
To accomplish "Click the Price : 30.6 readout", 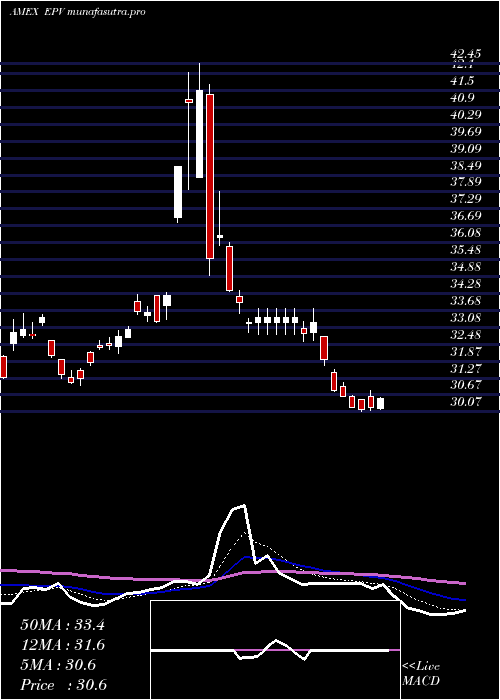I will (63, 685).
